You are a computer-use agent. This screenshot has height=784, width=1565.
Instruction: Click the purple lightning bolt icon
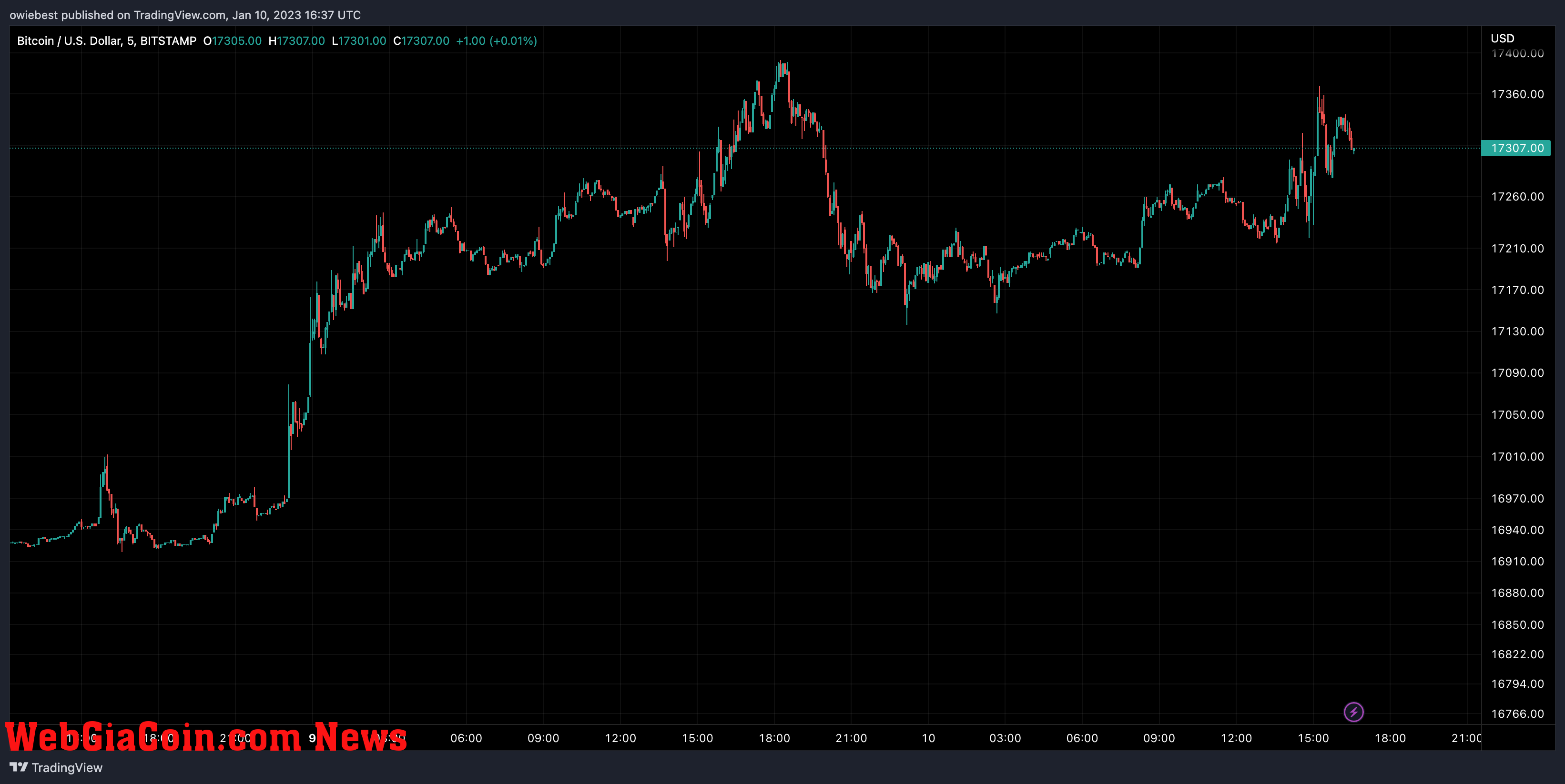point(1353,712)
